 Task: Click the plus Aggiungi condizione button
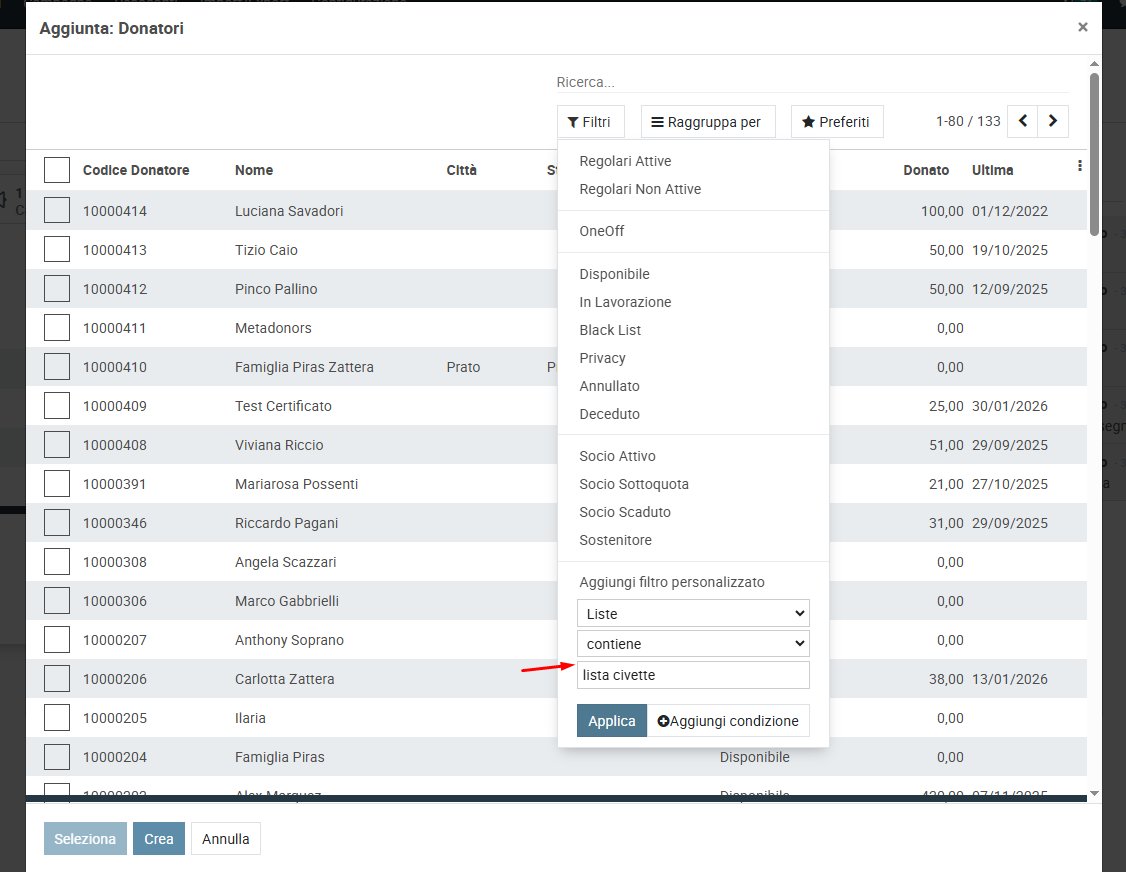tap(728, 721)
